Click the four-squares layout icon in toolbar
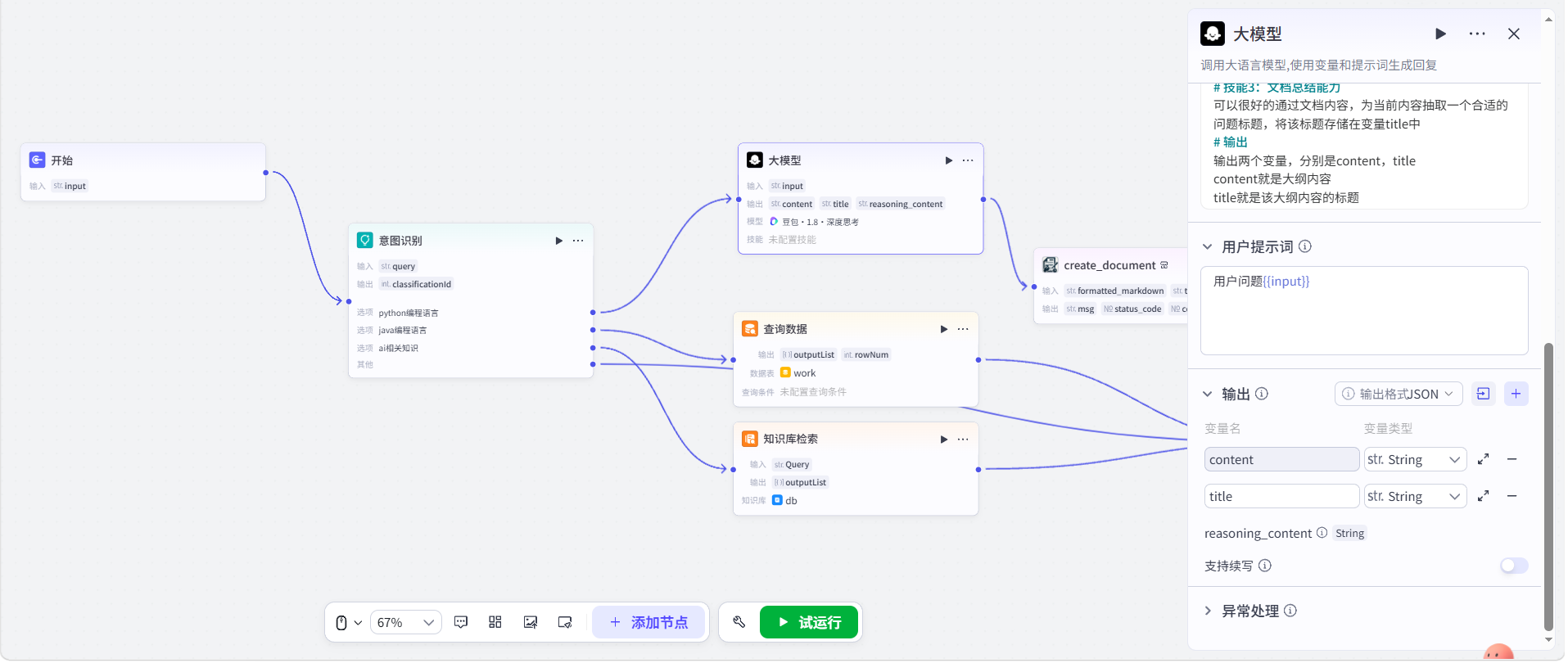The width and height of the screenshot is (1568, 663). [x=495, y=622]
